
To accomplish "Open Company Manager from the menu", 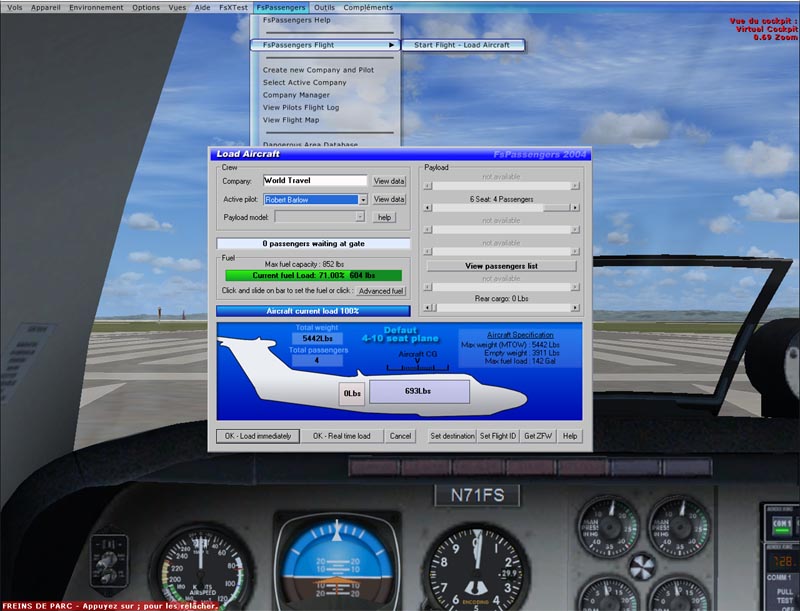I will click(x=296, y=95).
